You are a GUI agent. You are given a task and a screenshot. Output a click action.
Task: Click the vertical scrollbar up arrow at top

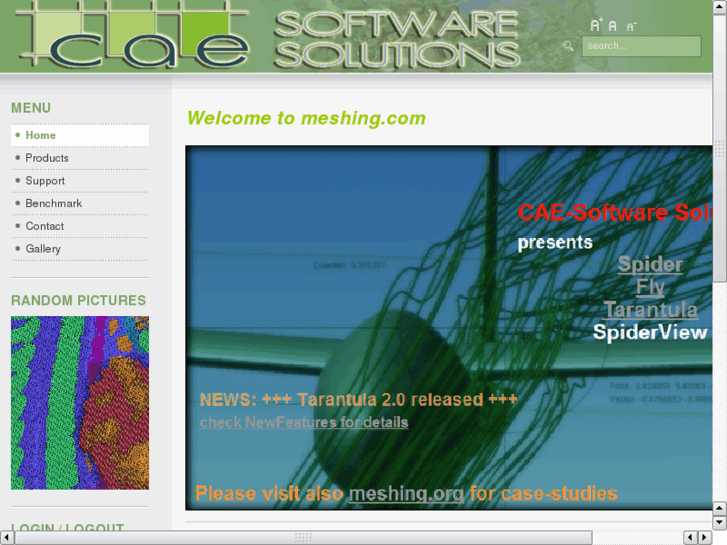point(720,7)
